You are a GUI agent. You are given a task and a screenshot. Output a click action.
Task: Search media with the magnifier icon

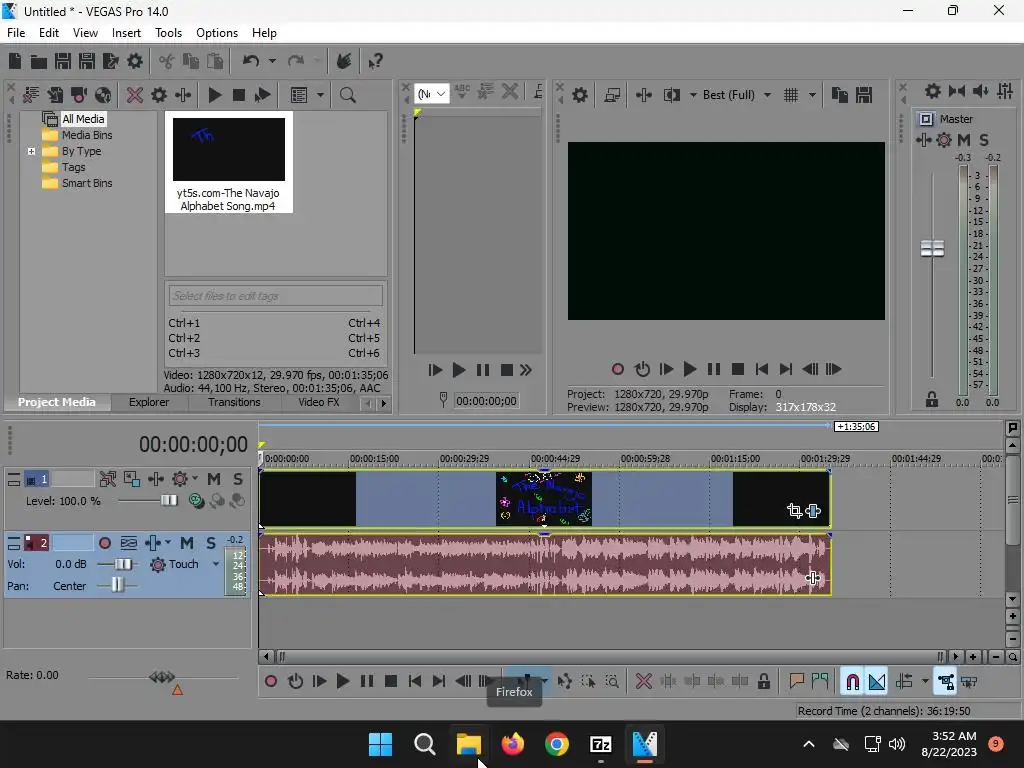point(347,95)
